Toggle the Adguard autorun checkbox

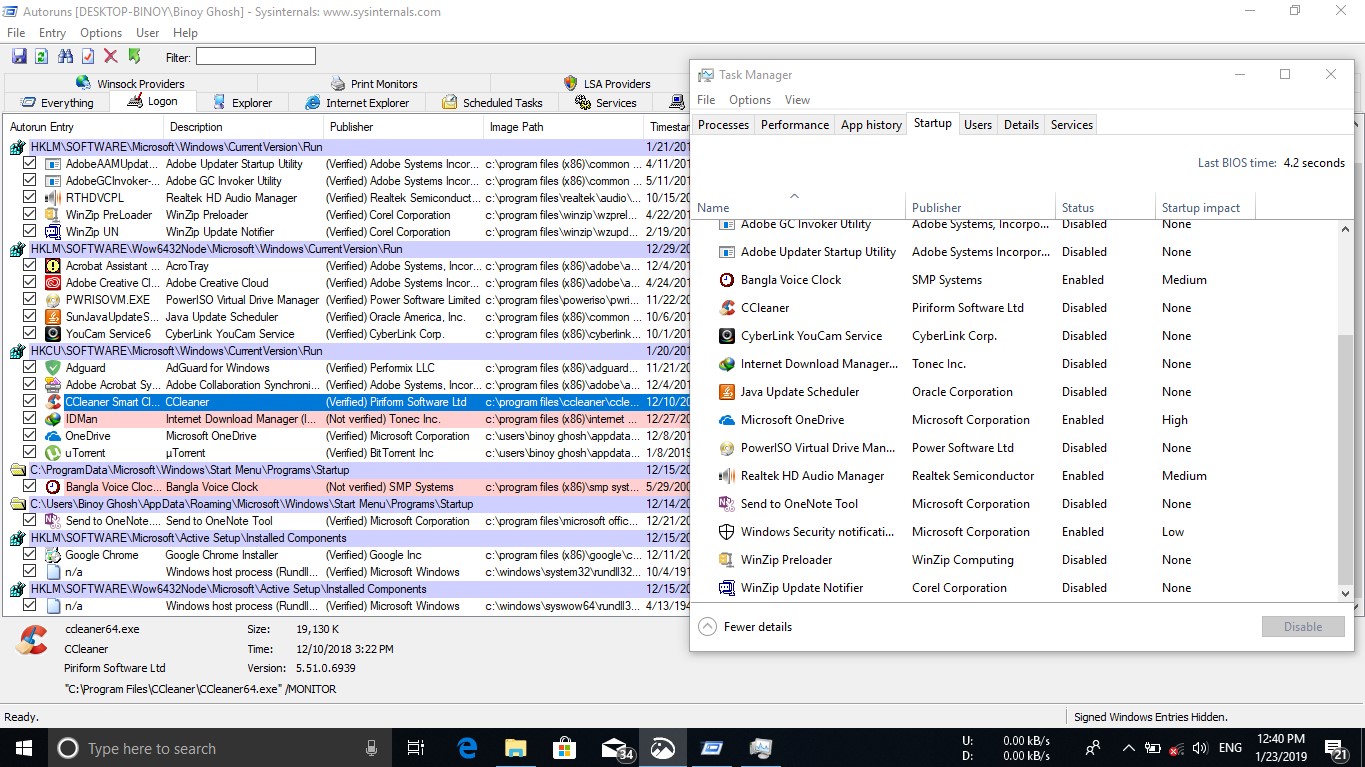click(x=30, y=368)
